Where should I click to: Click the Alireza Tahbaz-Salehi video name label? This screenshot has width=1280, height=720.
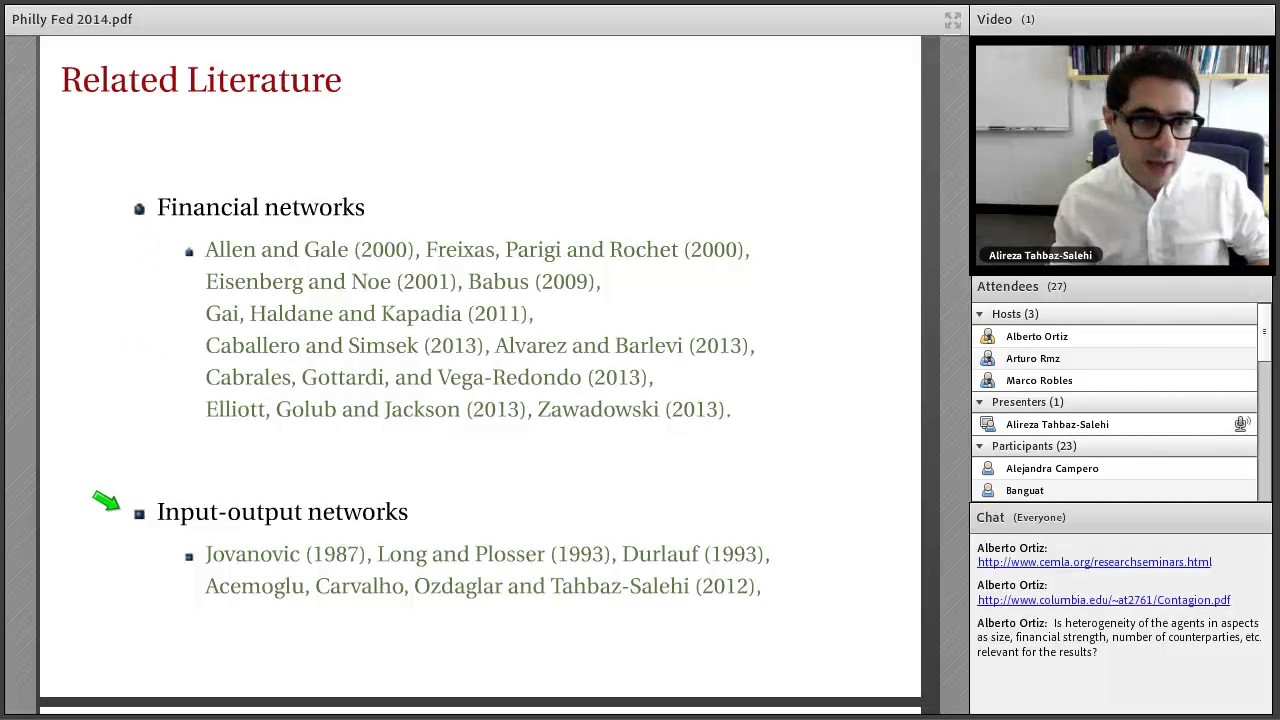pos(1040,256)
